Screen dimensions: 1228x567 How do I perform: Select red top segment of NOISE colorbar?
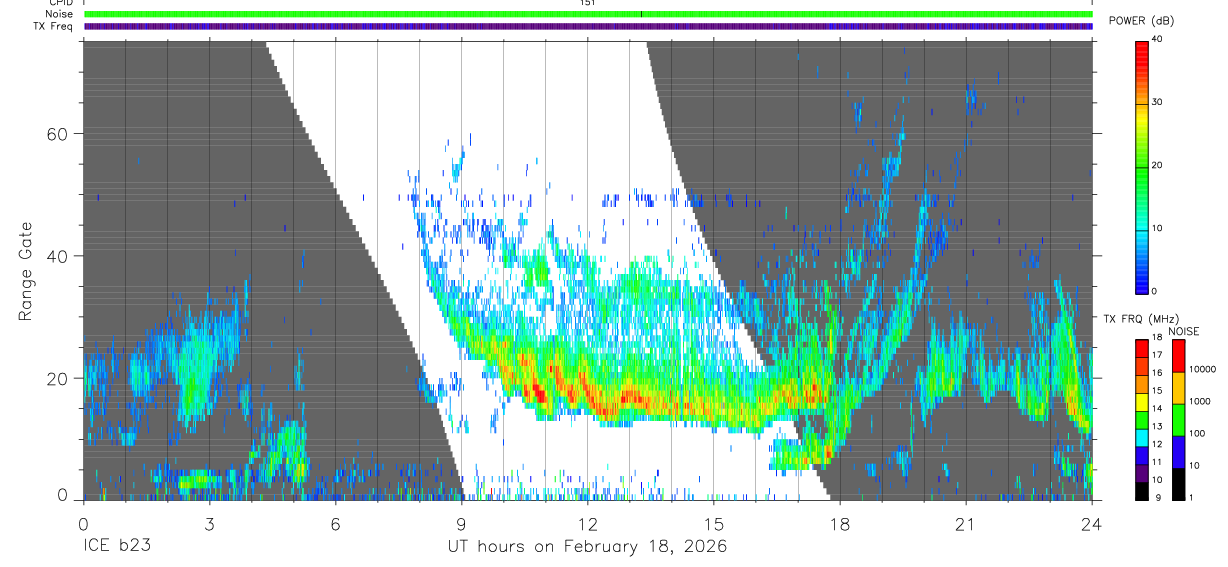pyautogui.click(x=1178, y=356)
